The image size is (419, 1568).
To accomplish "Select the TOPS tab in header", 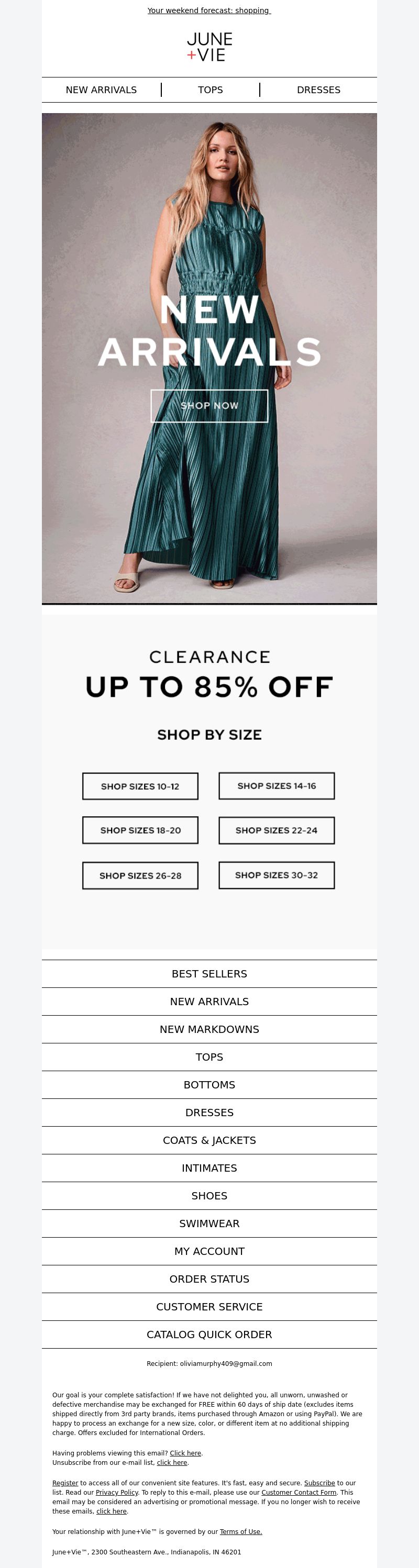I will (x=210, y=90).
